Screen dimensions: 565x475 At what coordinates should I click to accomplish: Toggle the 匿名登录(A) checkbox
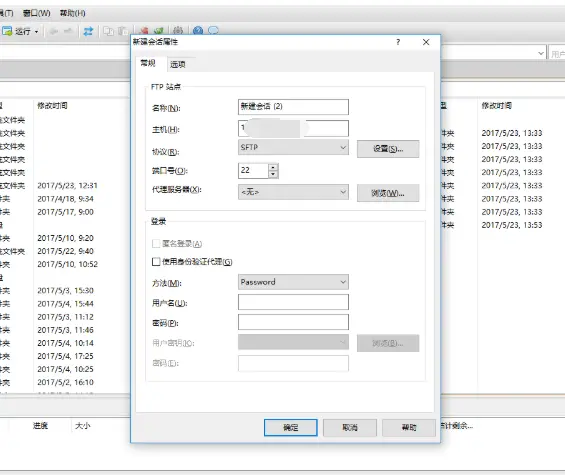coord(156,244)
